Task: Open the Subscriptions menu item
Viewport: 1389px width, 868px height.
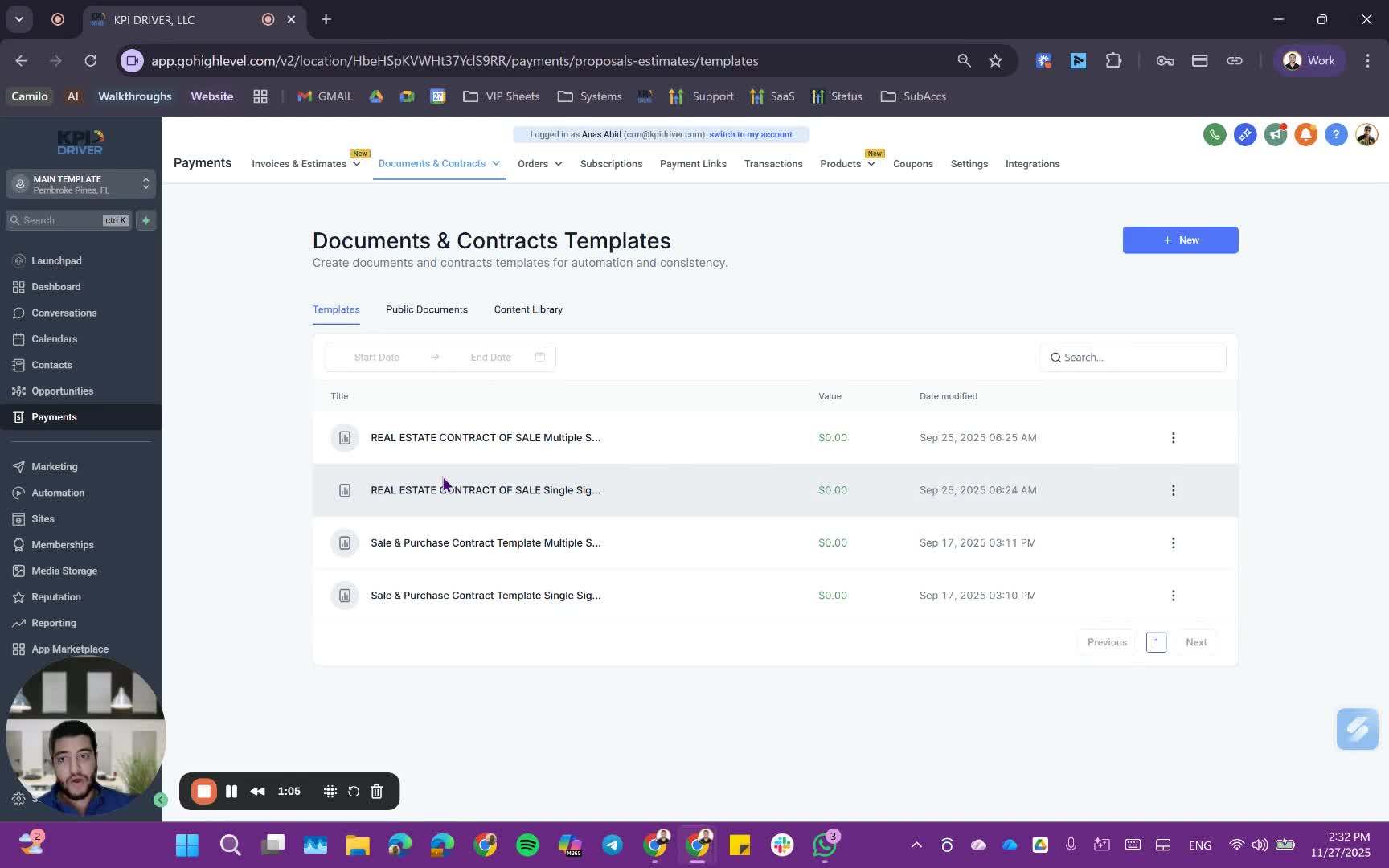Action: tap(611, 164)
